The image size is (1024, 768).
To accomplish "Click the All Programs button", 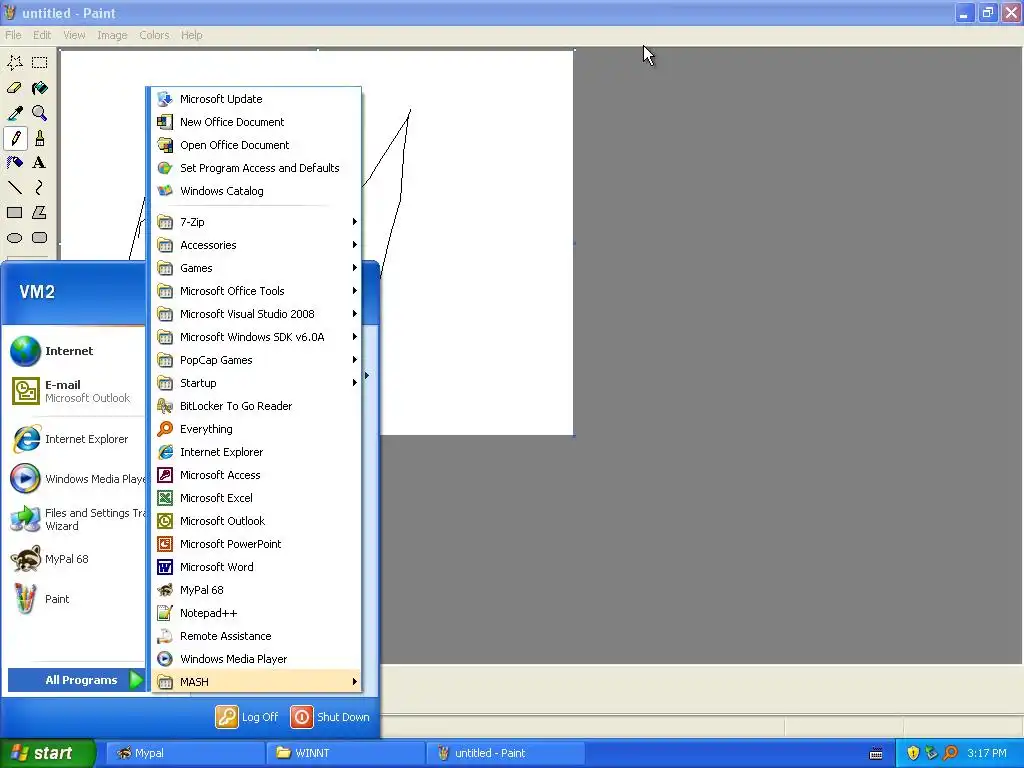I will (x=76, y=680).
